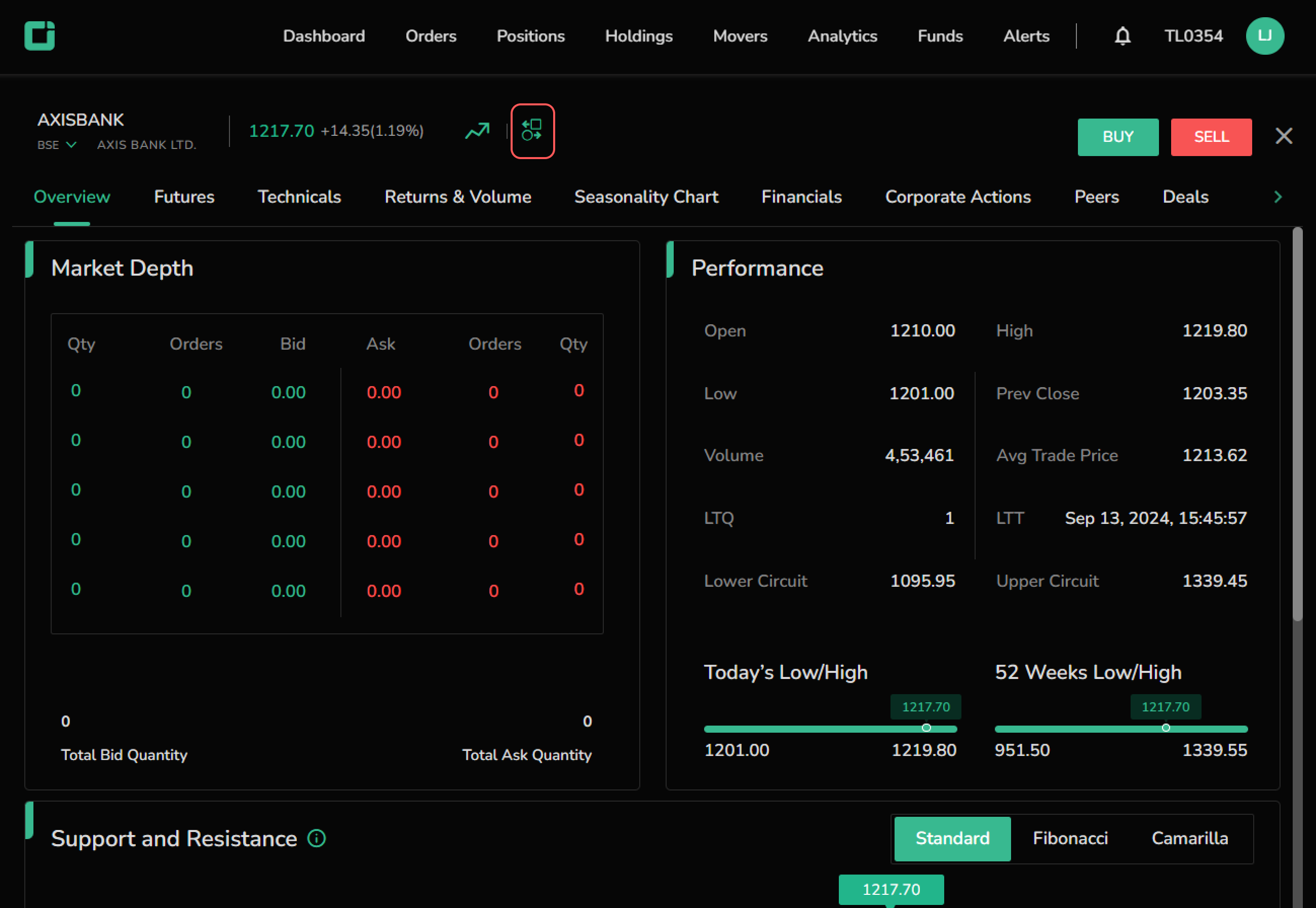
Task: Open Positions in navigation bar
Action: [531, 36]
